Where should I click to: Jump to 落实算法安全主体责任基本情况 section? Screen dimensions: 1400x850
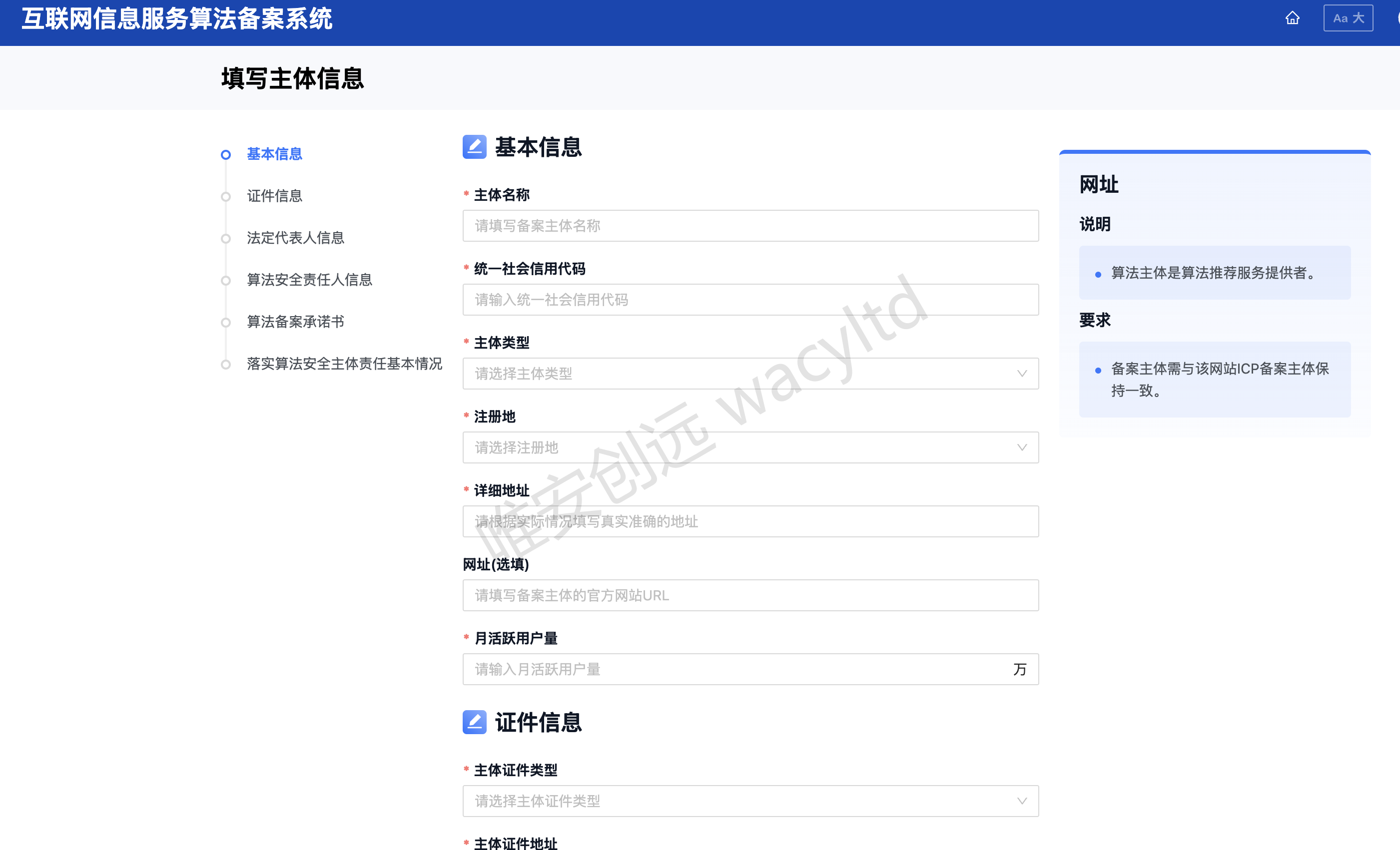[x=344, y=364]
